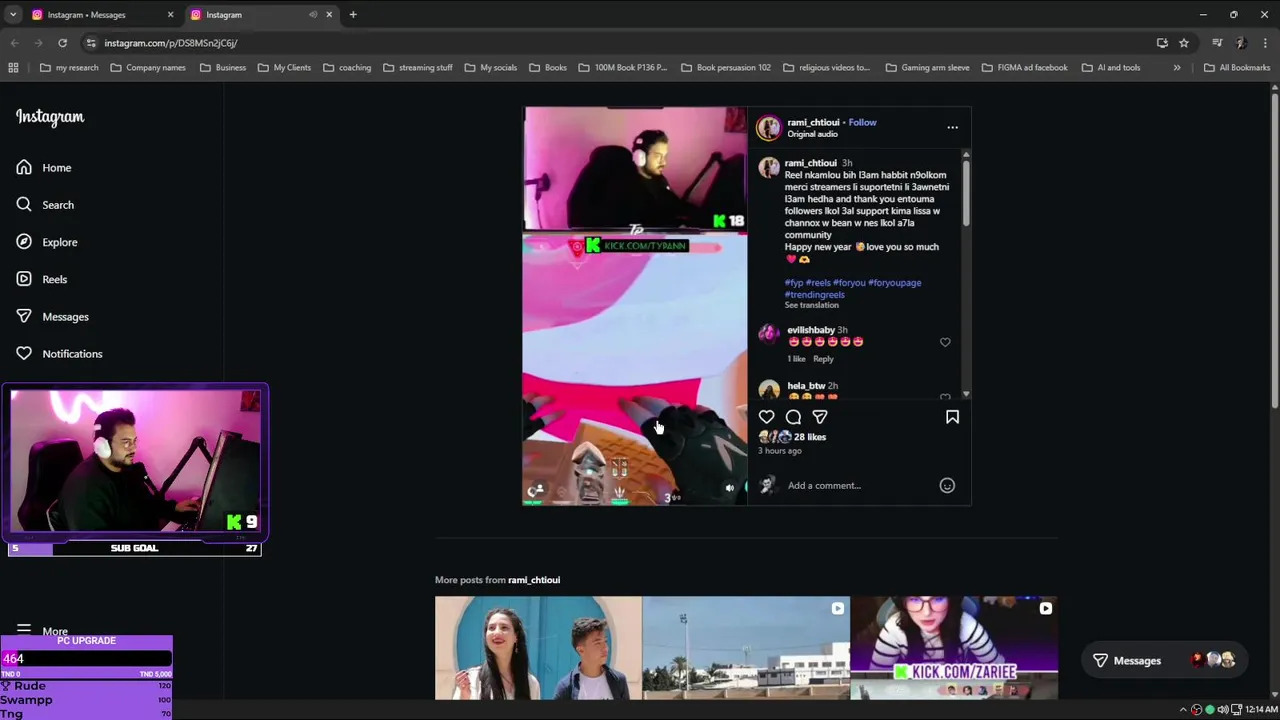Click rami_chtioui username in post header

point(813,122)
